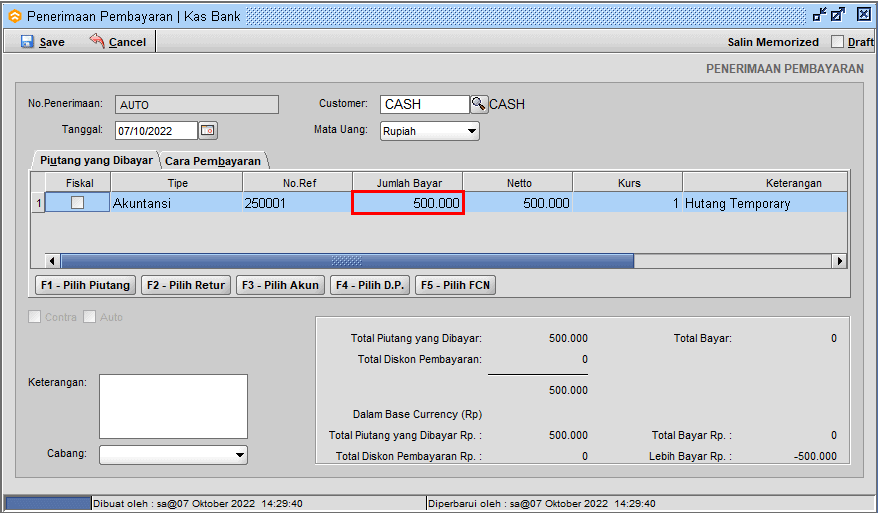
Task: Toggle the Auto checkbox
Action: click(x=90, y=317)
